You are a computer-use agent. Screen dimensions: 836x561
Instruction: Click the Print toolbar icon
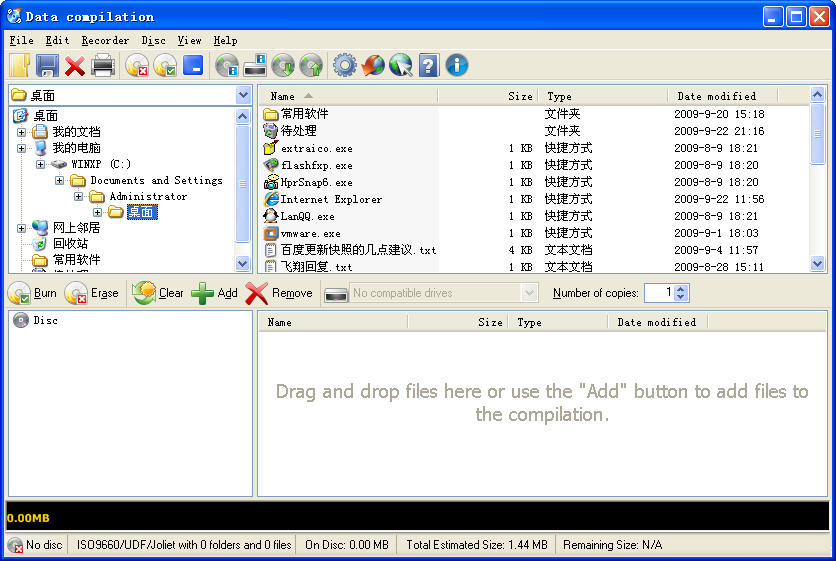click(x=103, y=66)
